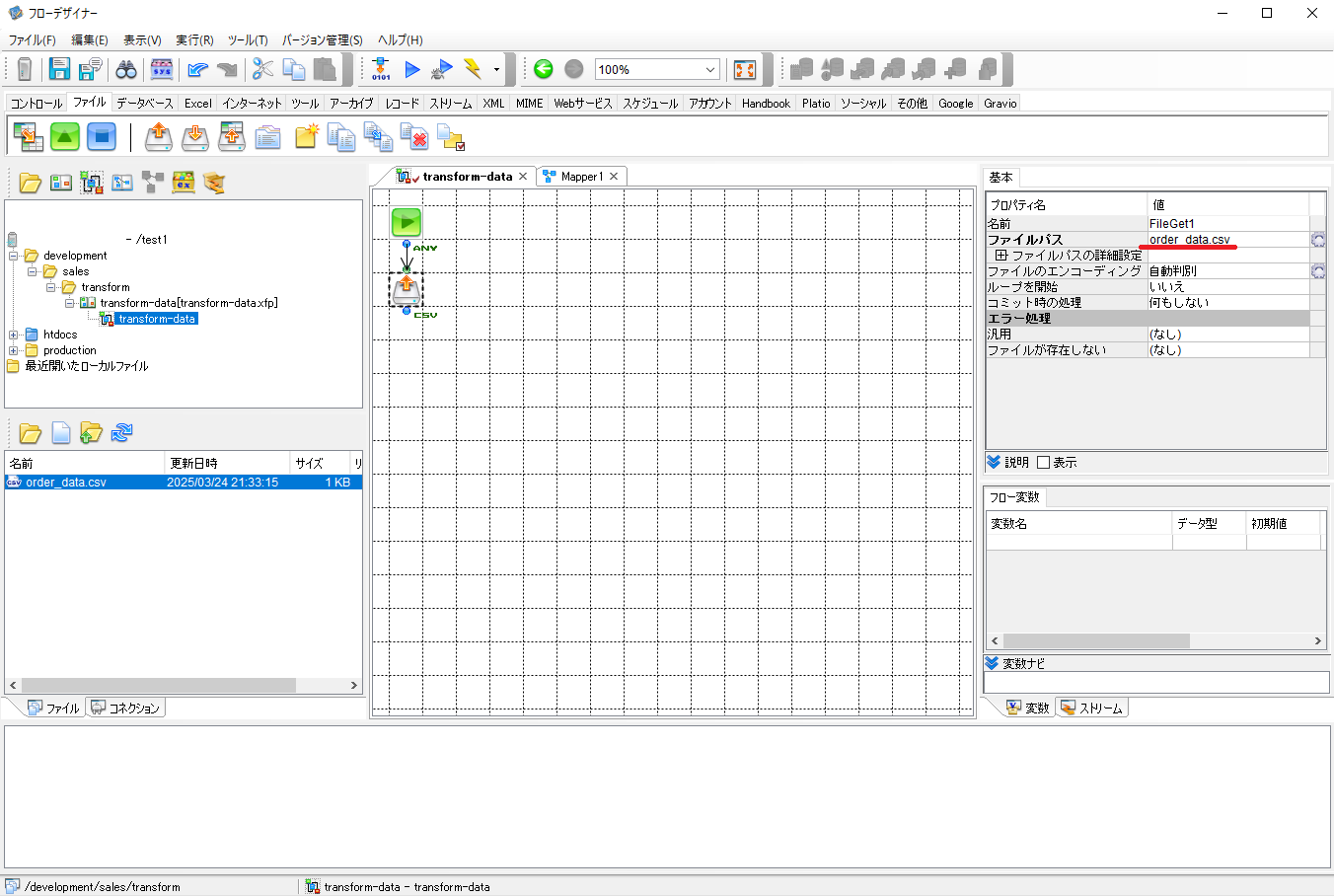Viewport: 1334px width, 896px height.
Task: Click the yellow lightning bolt icon
Action: pos(473,69)
